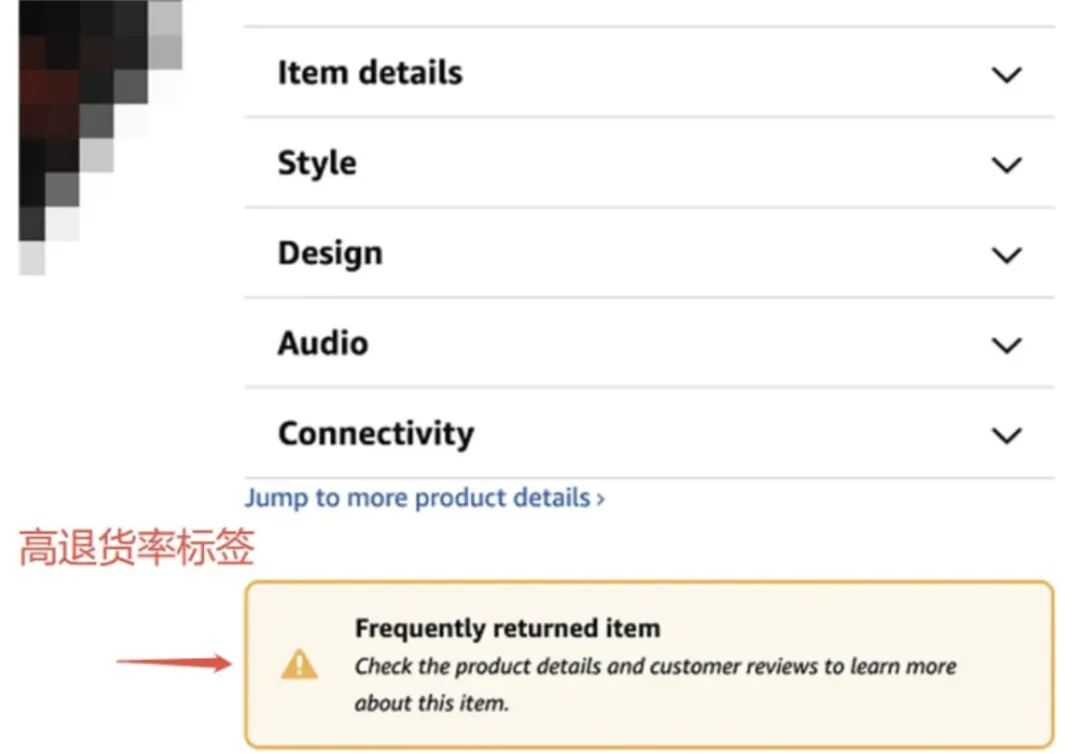
Task: Click the "Connectivity" section title
Action: [376, 433]
